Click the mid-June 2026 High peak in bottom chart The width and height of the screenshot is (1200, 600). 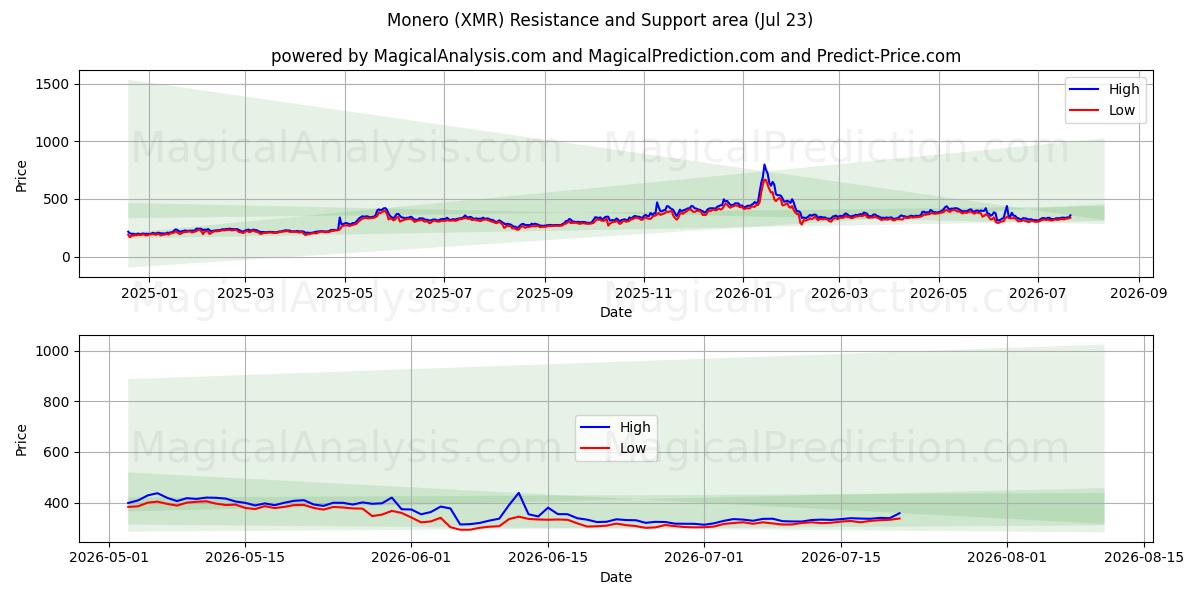coord(518,493)
